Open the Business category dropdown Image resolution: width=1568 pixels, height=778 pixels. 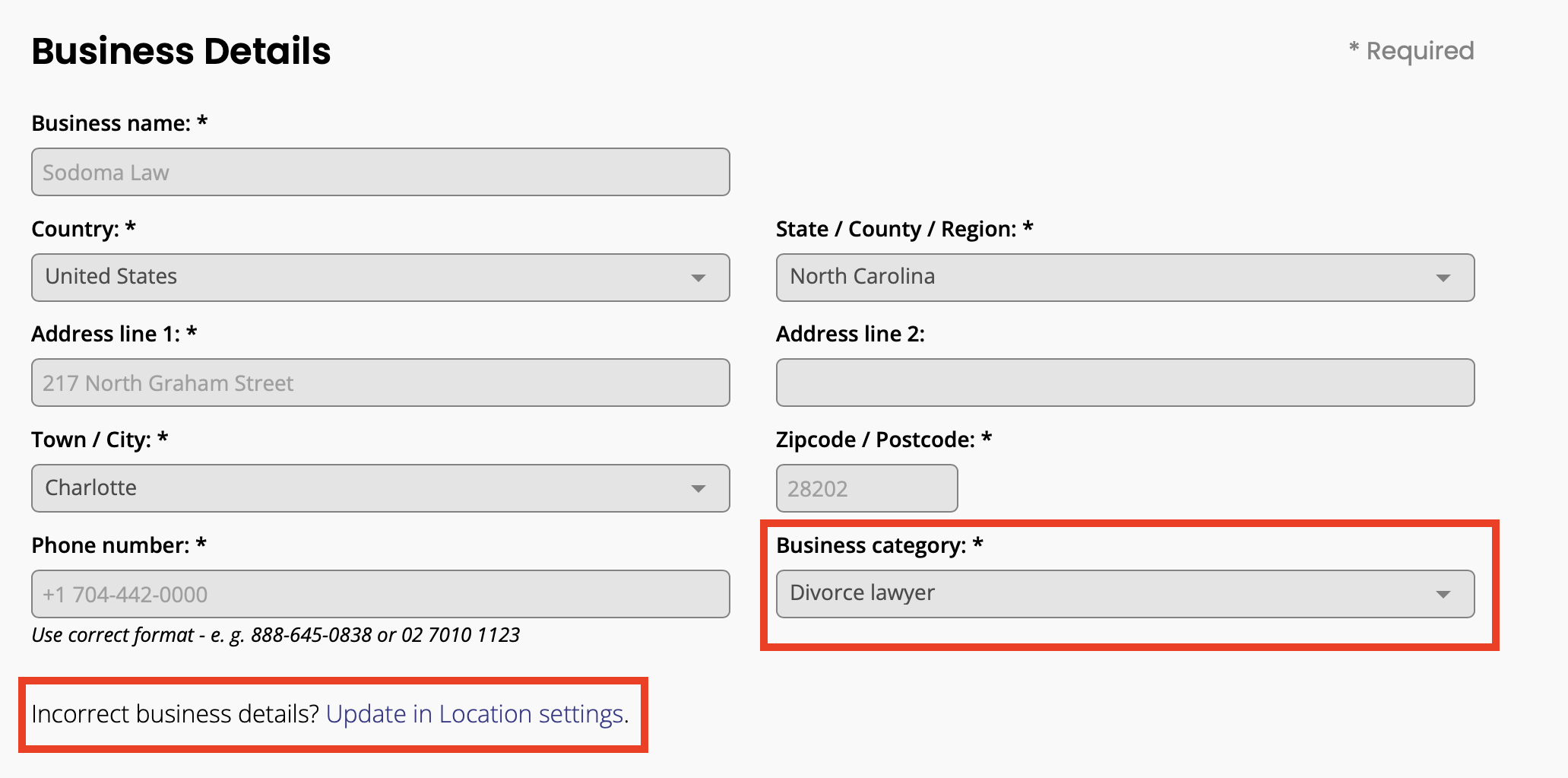(1125, 594)
